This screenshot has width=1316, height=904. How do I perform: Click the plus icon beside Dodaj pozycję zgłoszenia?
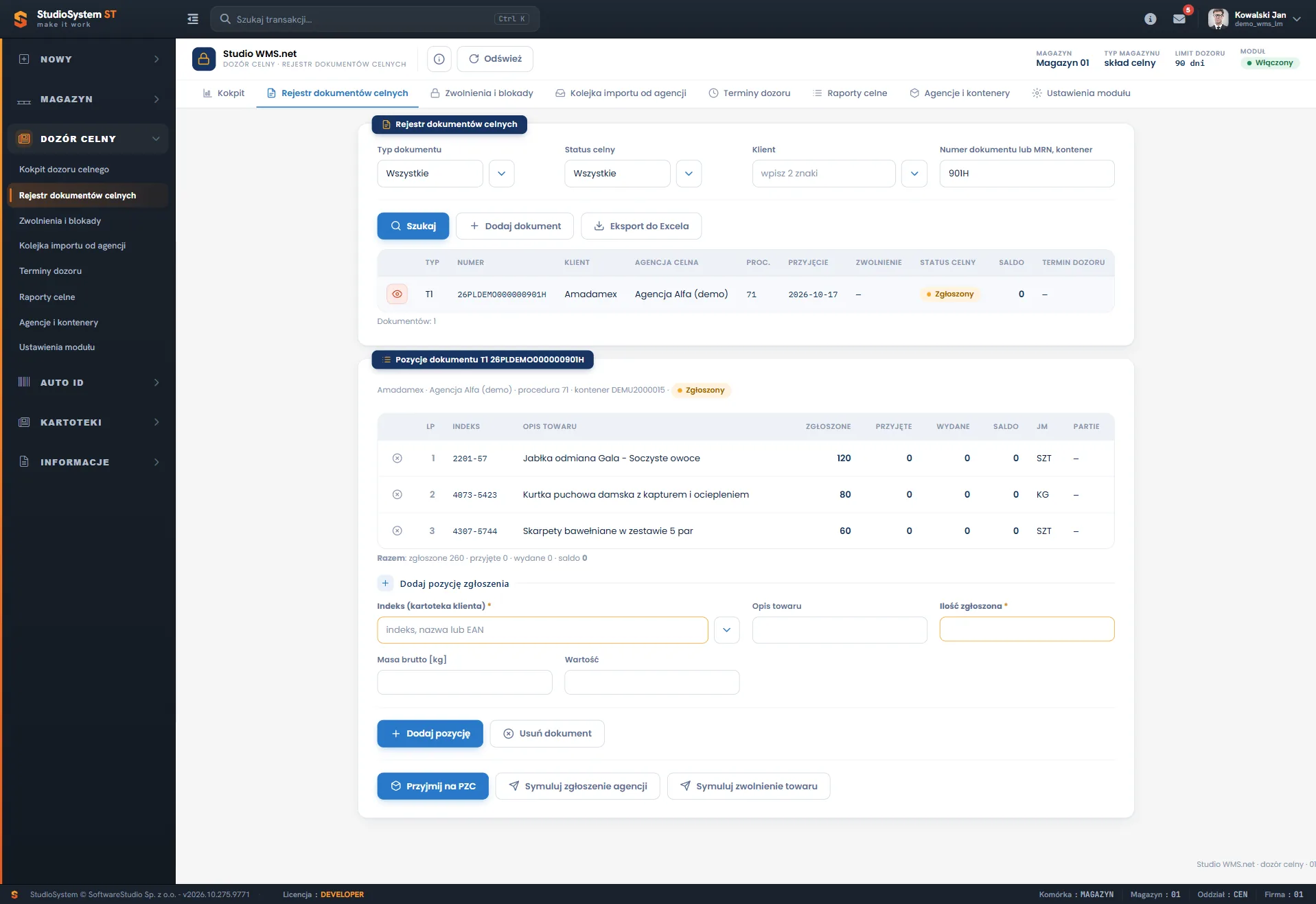[385, 583]
